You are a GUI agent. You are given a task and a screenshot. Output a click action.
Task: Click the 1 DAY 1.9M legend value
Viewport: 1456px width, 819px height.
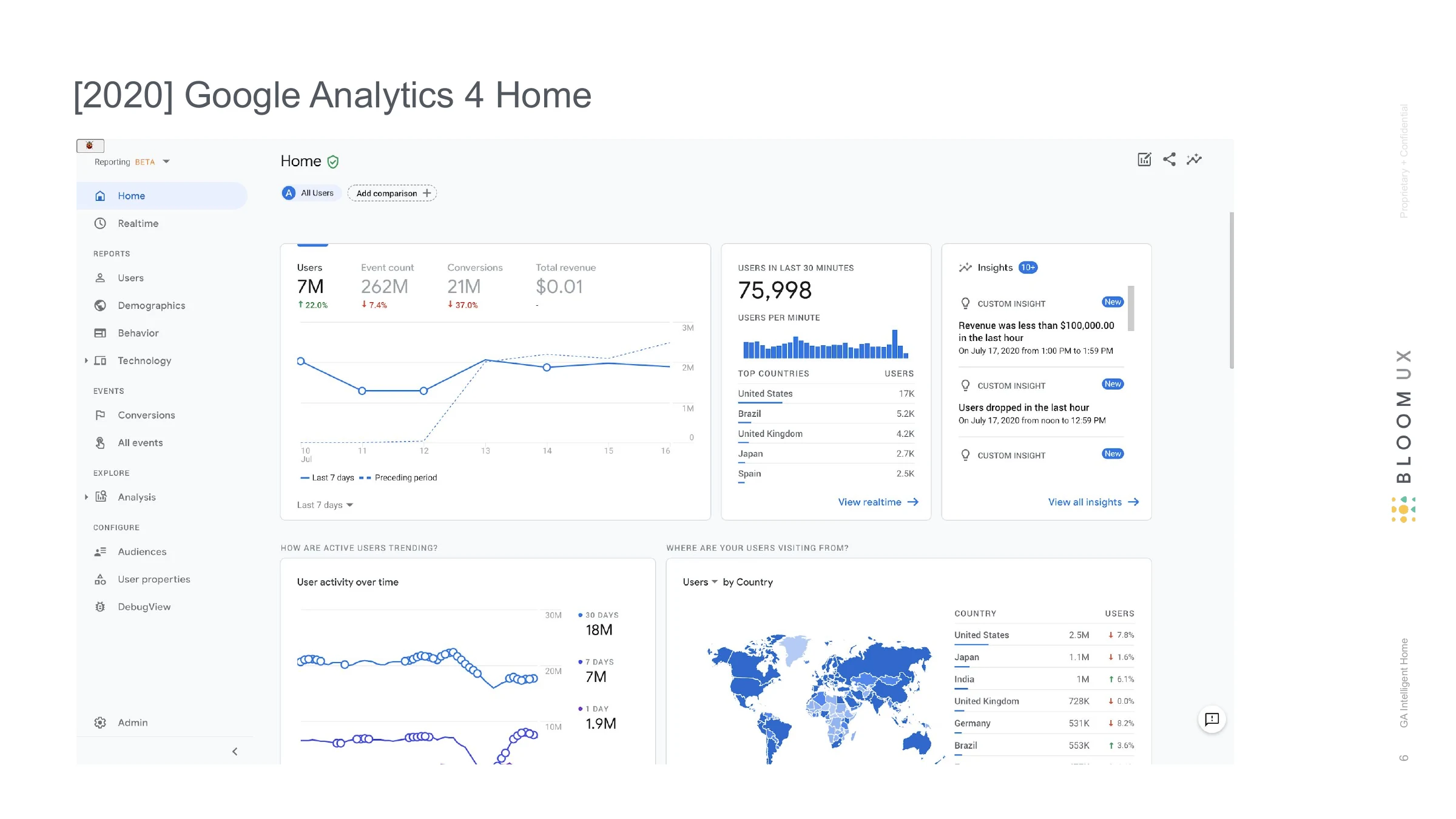coord(598,718)
